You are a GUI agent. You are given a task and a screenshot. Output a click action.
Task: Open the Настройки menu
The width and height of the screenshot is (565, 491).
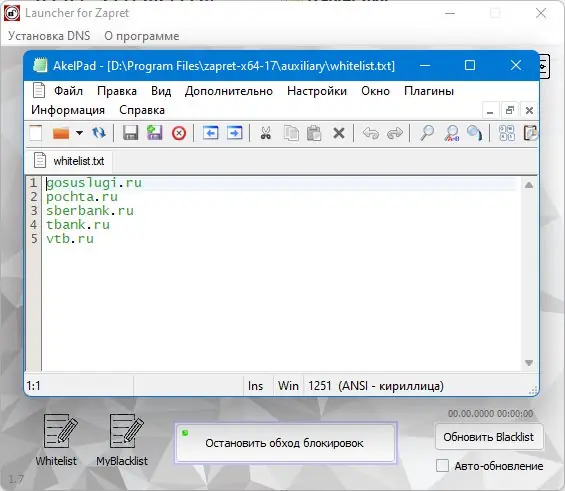pyautogui.click(x=317, y=91)
